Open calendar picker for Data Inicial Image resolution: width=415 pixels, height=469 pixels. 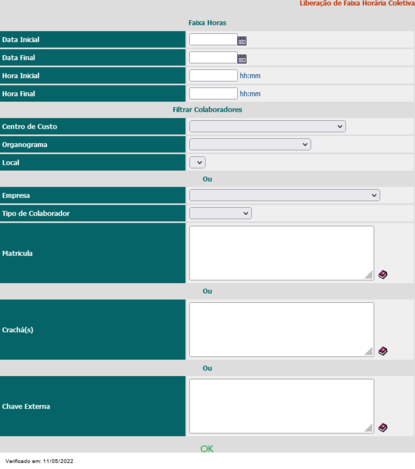[x=242, y=41]
